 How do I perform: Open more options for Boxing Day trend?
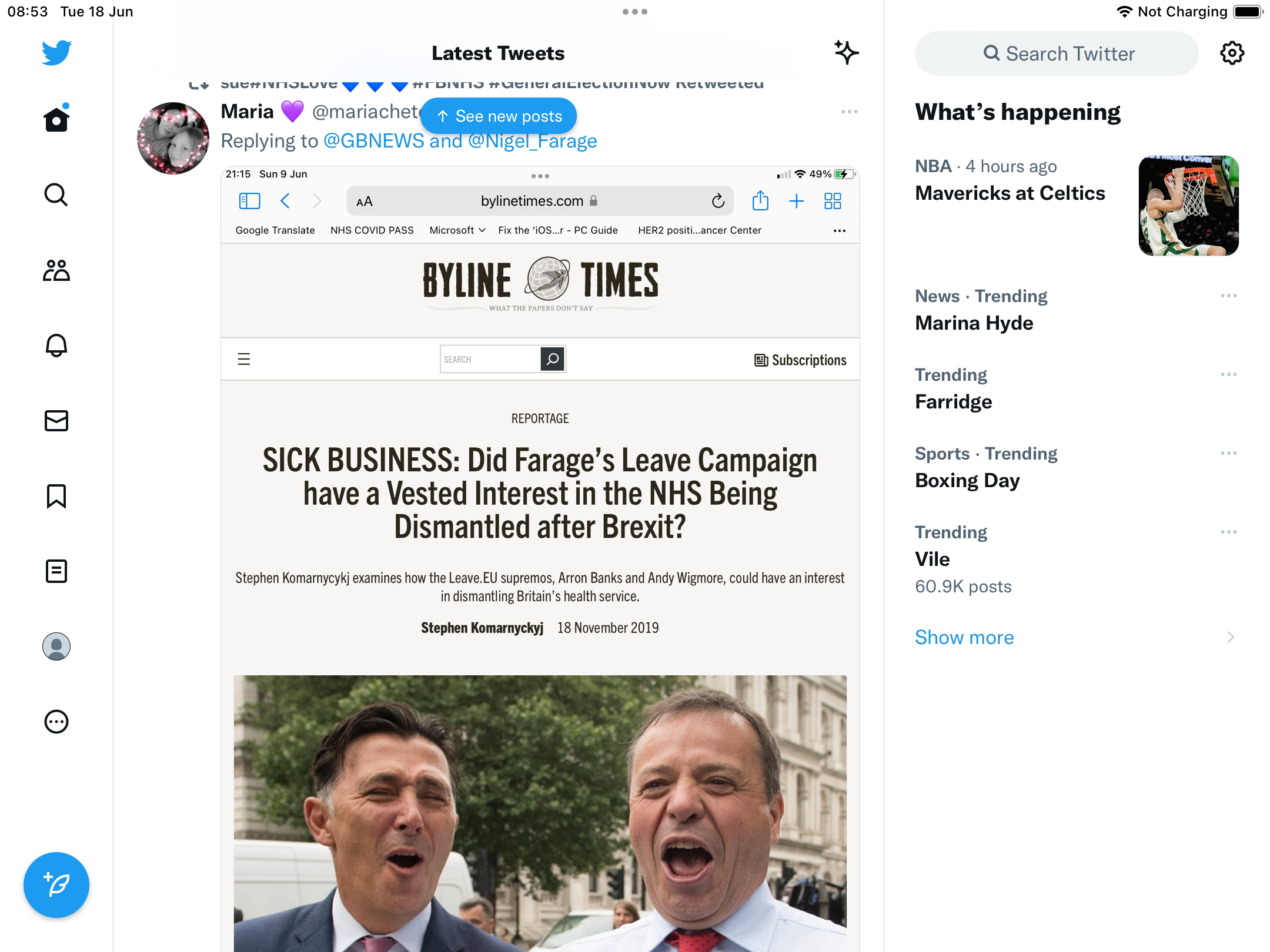click(1229, 453)
